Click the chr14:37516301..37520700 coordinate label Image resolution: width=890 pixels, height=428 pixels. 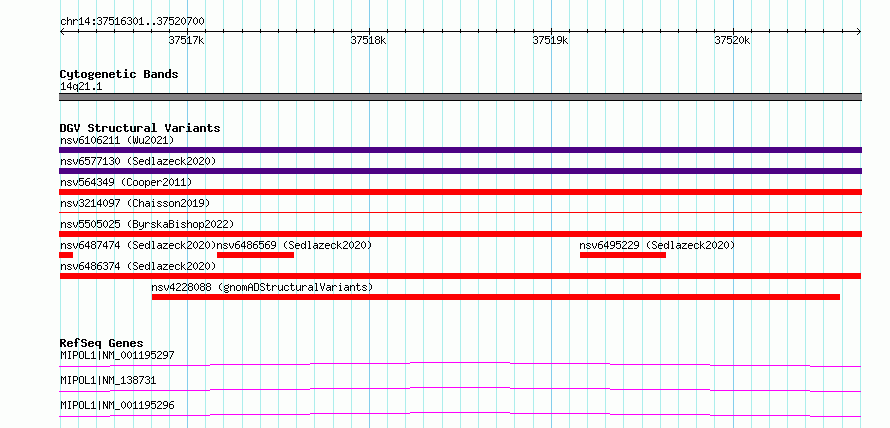132,22
